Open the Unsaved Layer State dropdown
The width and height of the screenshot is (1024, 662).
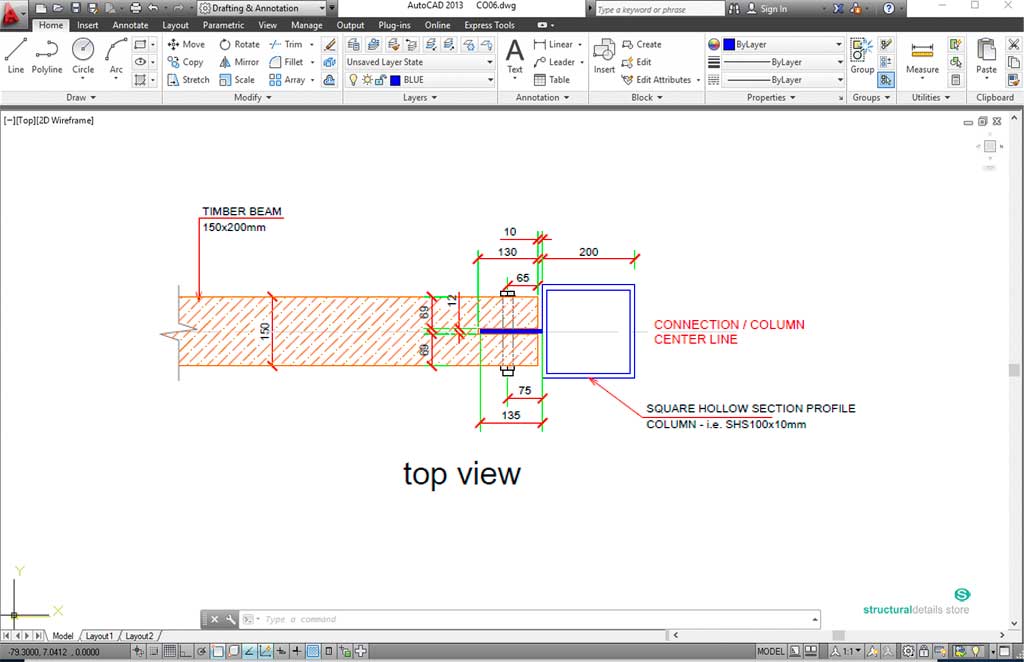(420, 62)
